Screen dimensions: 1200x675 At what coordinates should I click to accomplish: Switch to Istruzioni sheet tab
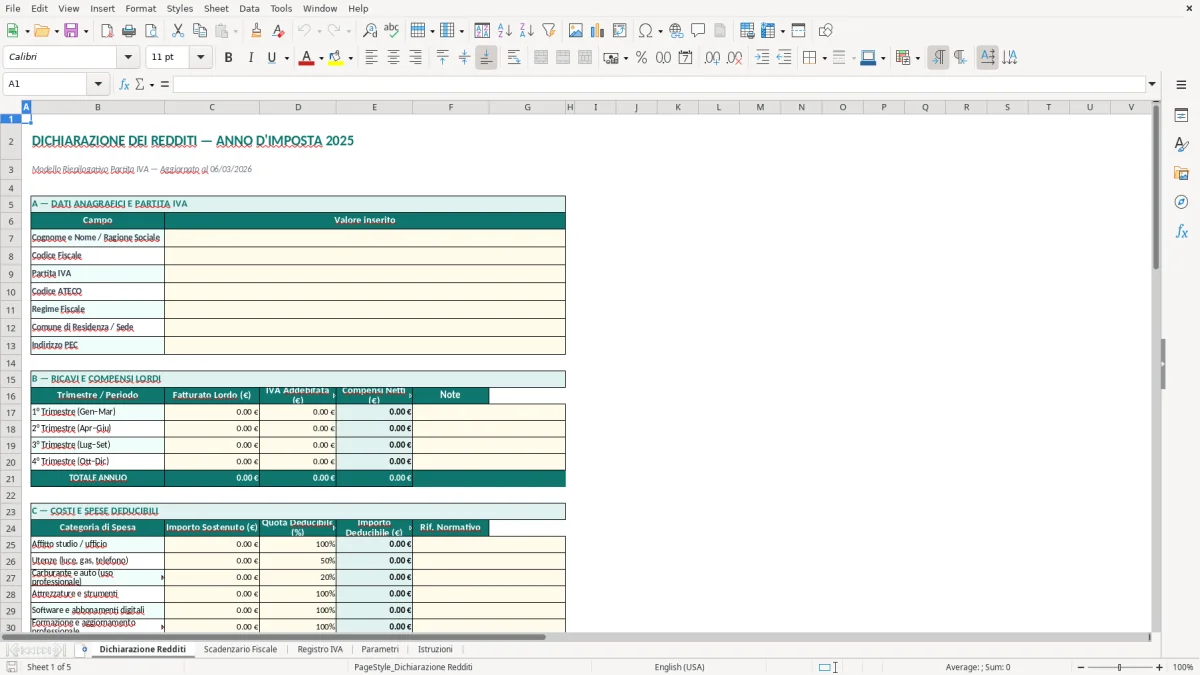435,649
